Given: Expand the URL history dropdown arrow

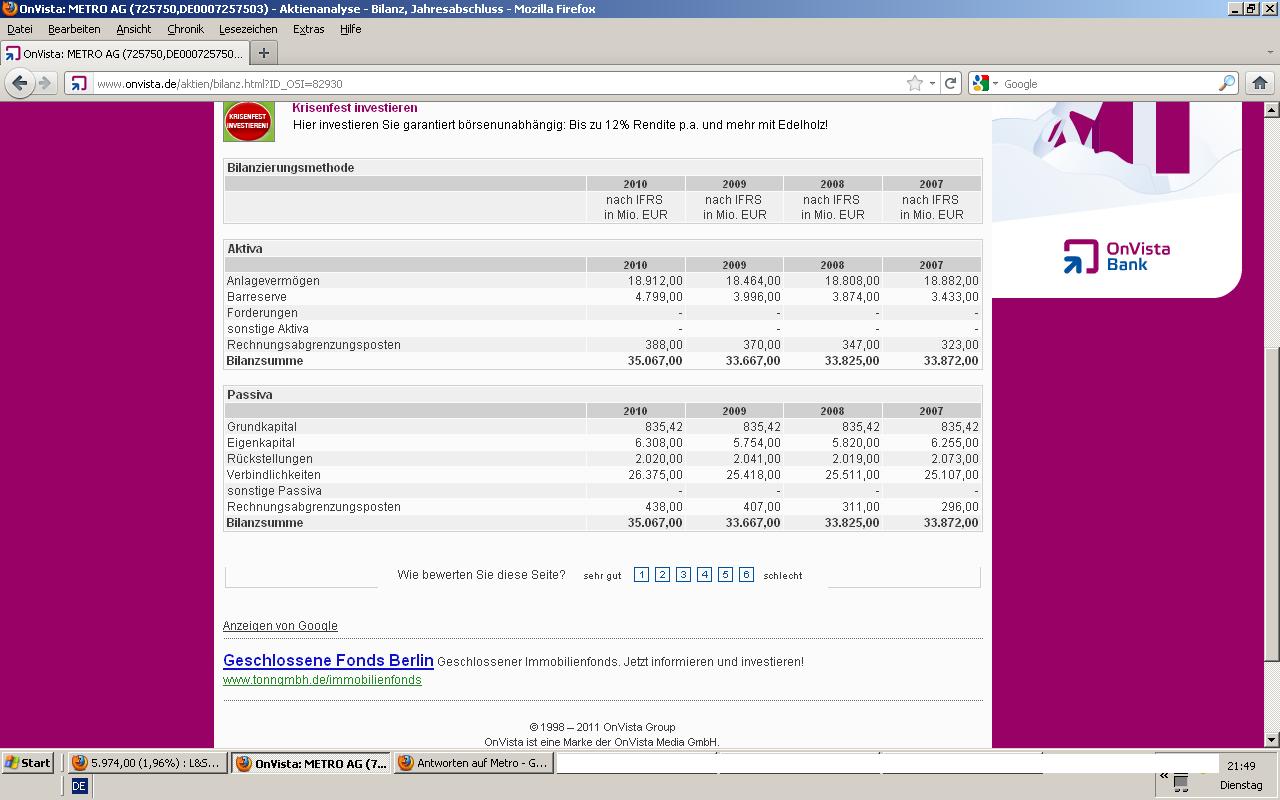Looking at the screenshot, I should click(x=932, y=83).
